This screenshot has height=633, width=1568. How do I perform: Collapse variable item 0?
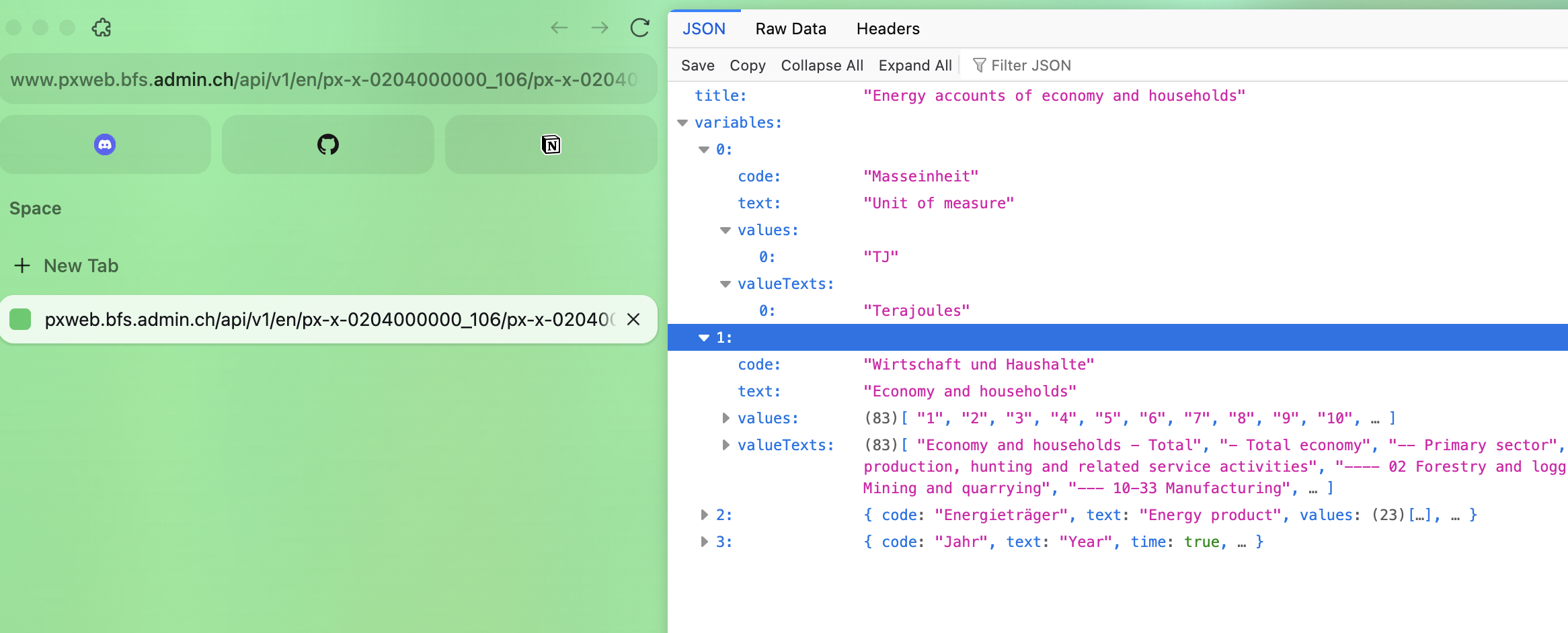[x=704, y=150]
